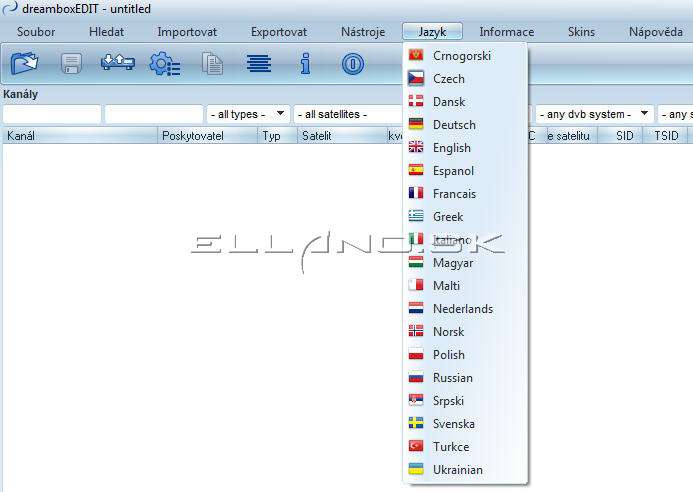Viewport: 693px width, 492px height.
Task: Click the power circle toolbar icon
Action: click(353, 64)
